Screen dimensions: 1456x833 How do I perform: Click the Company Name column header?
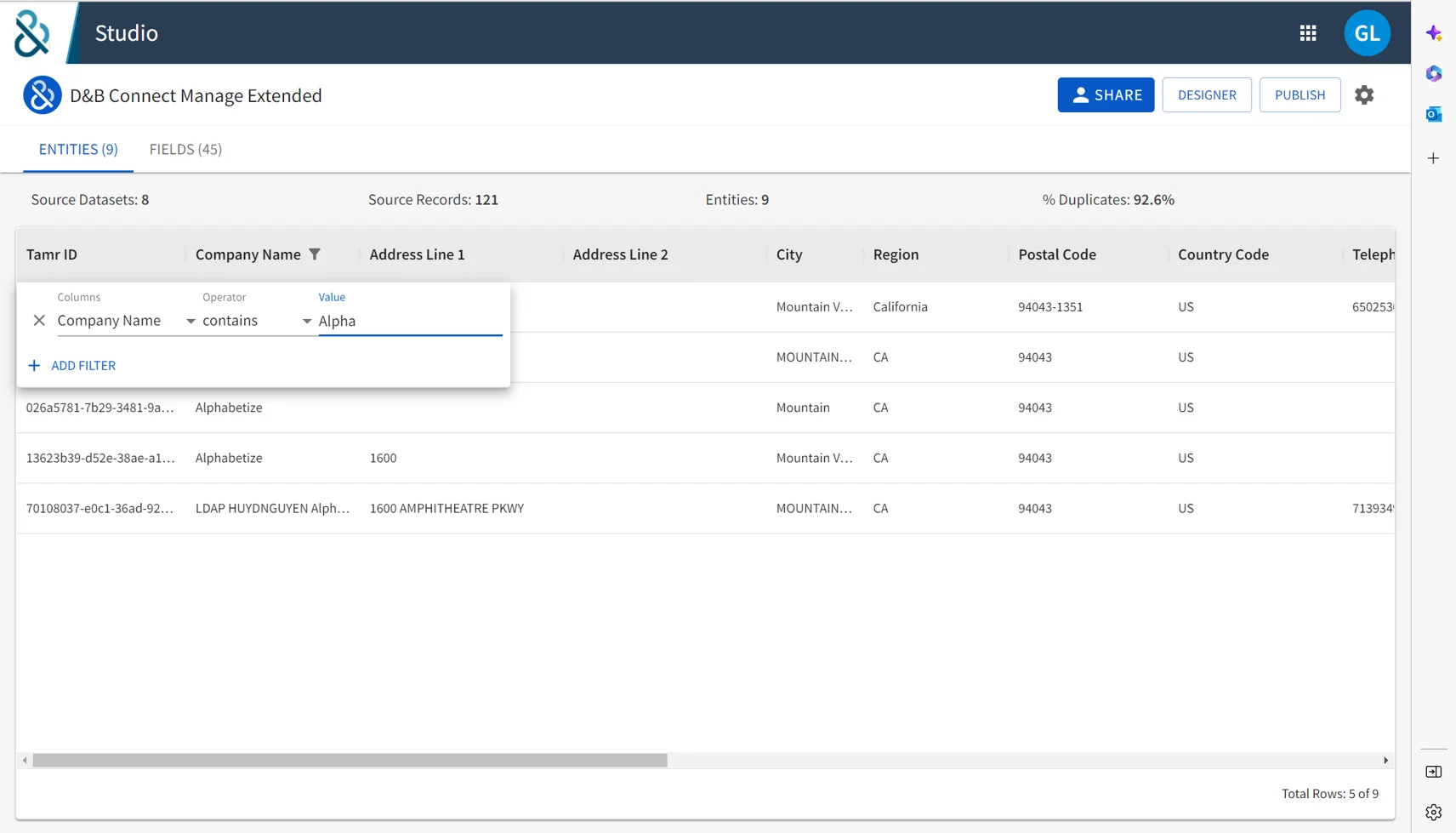point(248,254)
